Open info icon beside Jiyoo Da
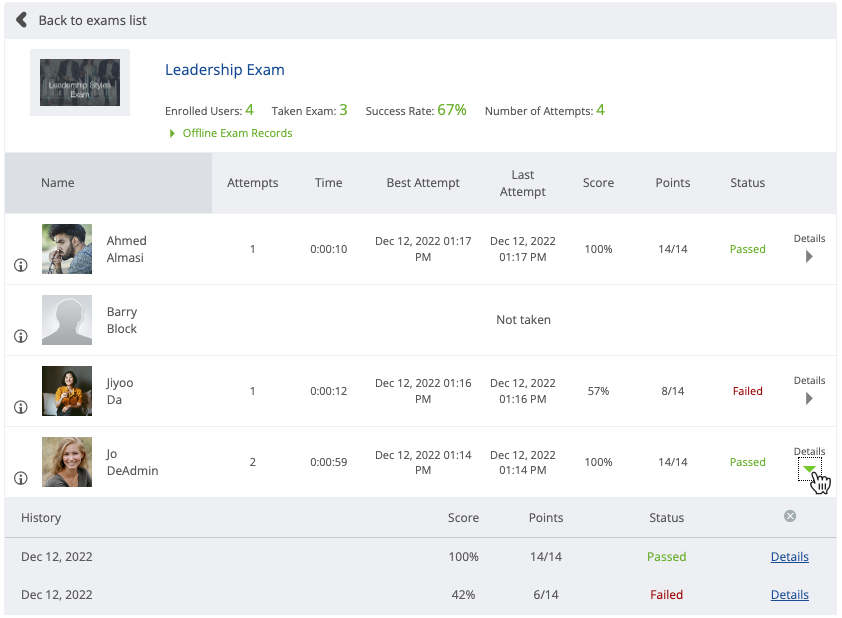The image size is (842, 618). click(20, 407)
